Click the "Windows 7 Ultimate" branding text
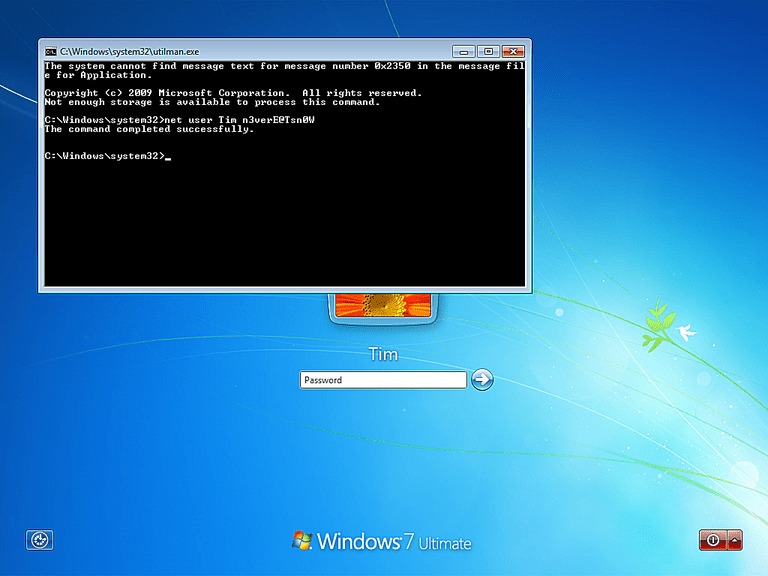The width and height of the screenshot is (768, 576). (x=394, y=542)
